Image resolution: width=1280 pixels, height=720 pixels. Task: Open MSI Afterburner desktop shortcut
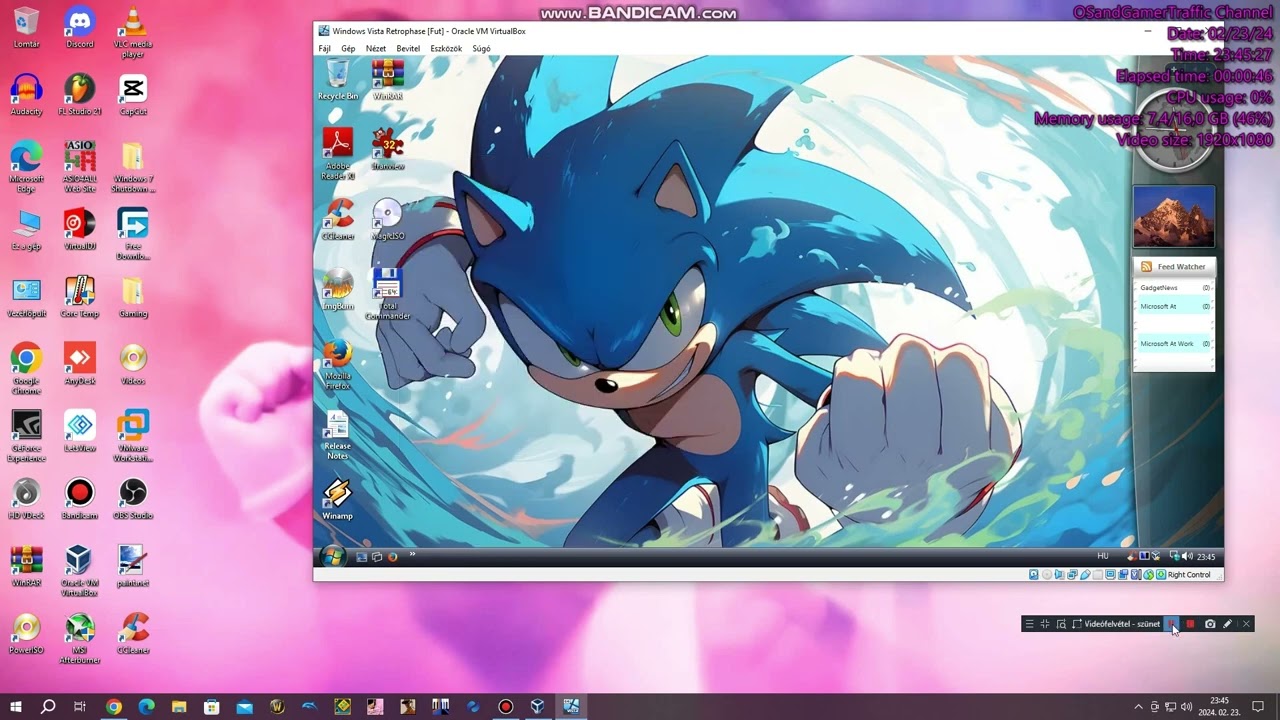[x=79, y=637]
